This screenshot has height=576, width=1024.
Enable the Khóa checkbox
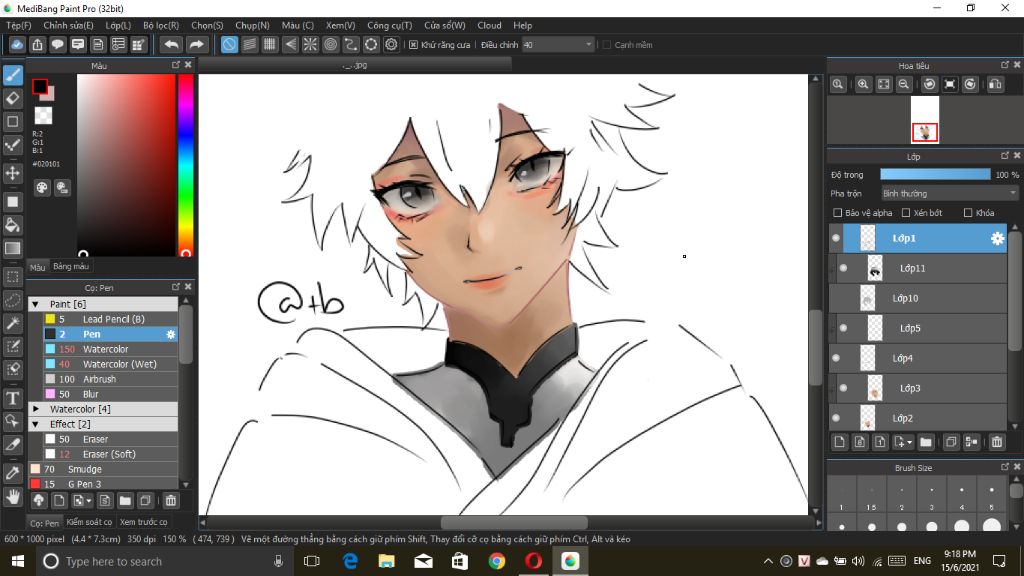[968, 213]
